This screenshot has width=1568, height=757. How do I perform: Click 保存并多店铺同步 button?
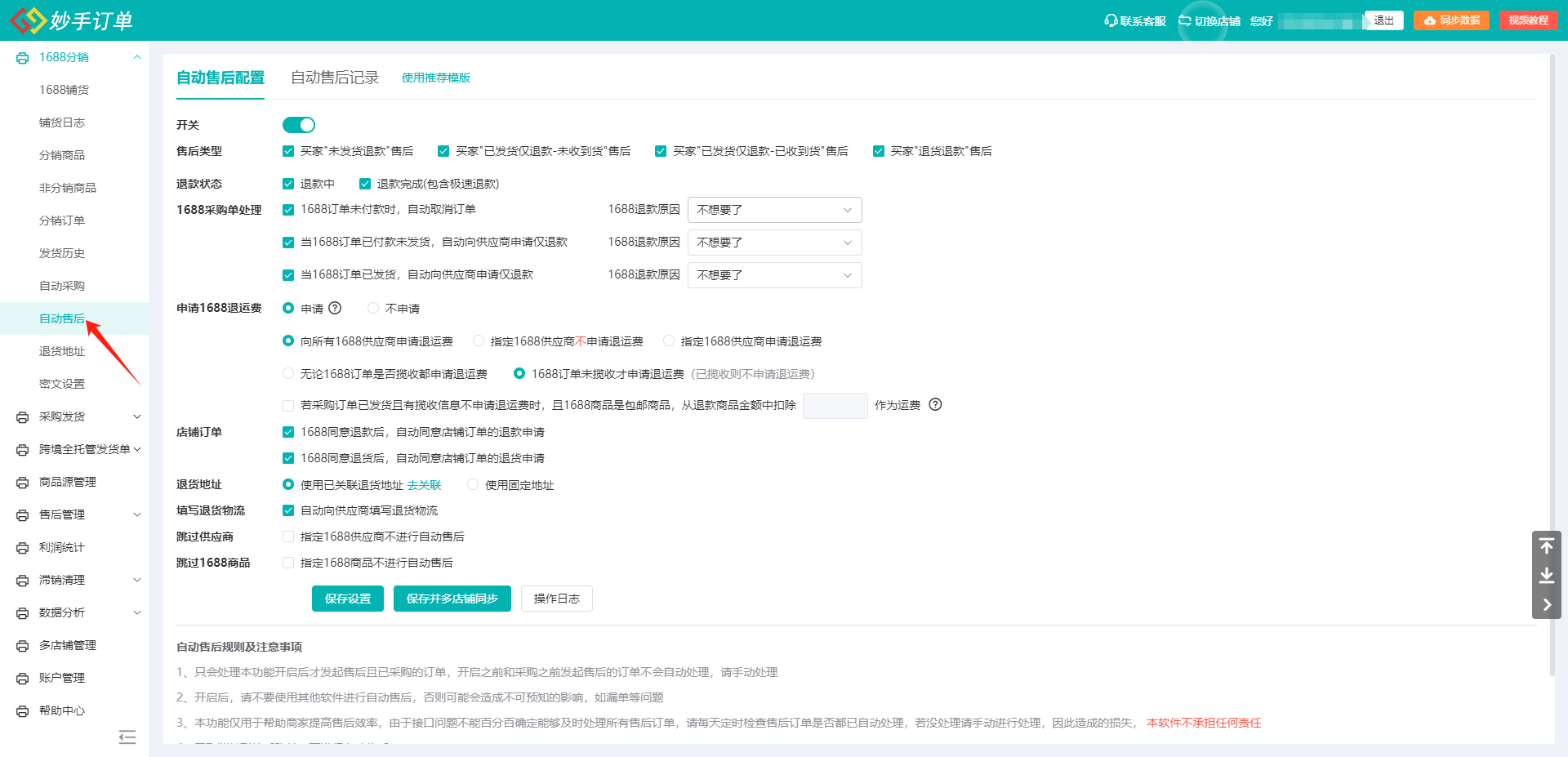tap(452, 599)
